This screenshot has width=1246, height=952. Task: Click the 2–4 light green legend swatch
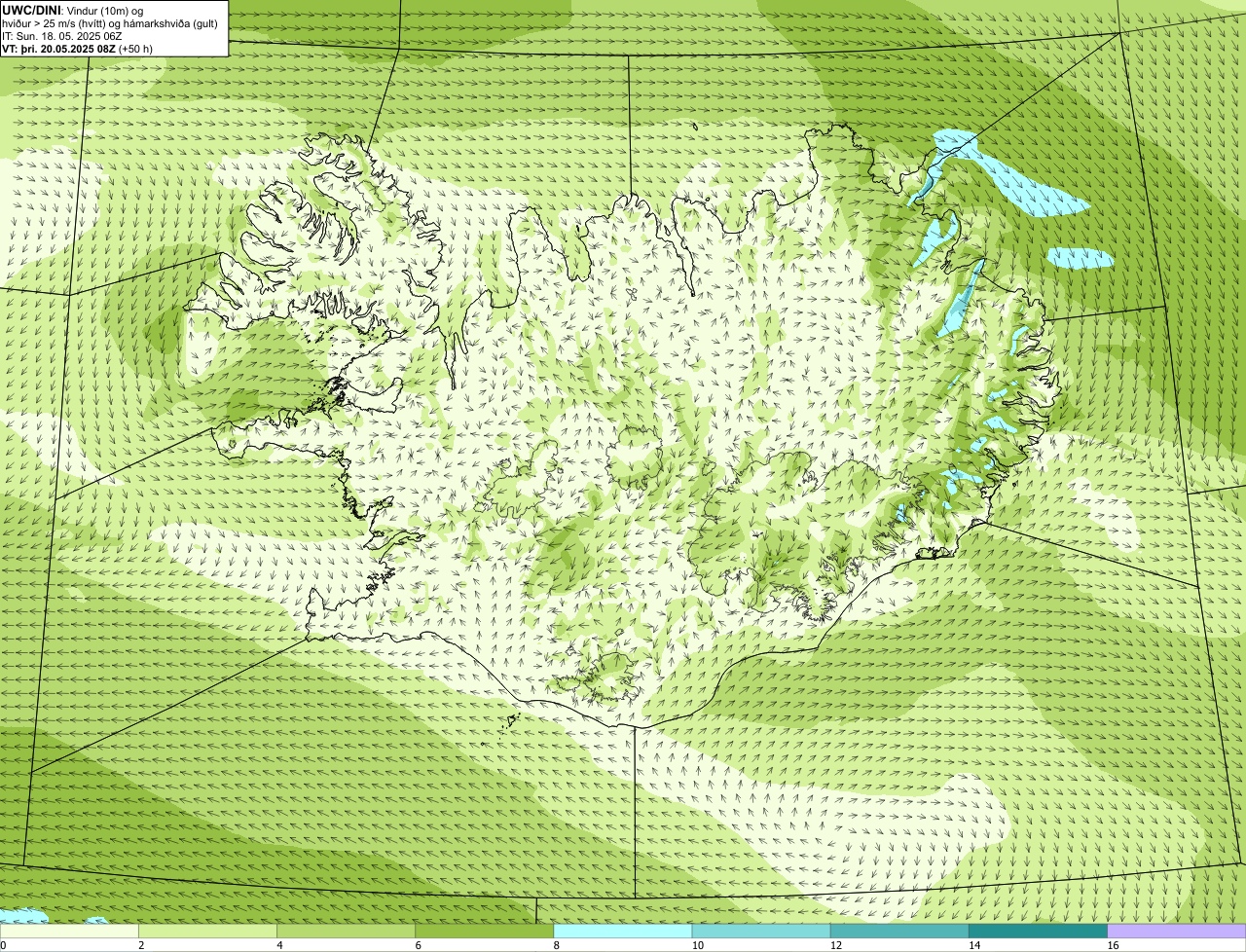207,932
